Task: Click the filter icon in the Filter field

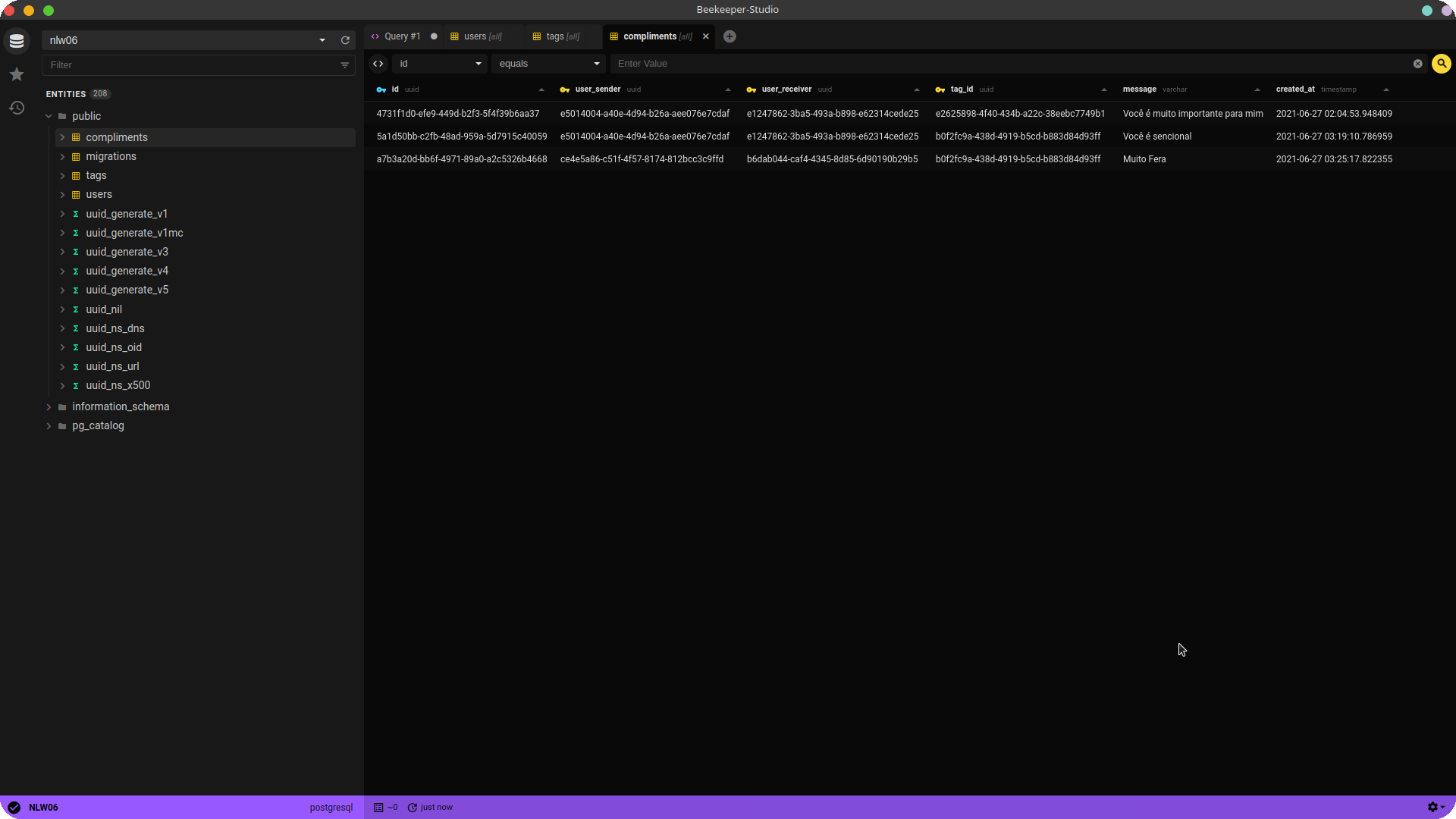Action: coord(345,65)
